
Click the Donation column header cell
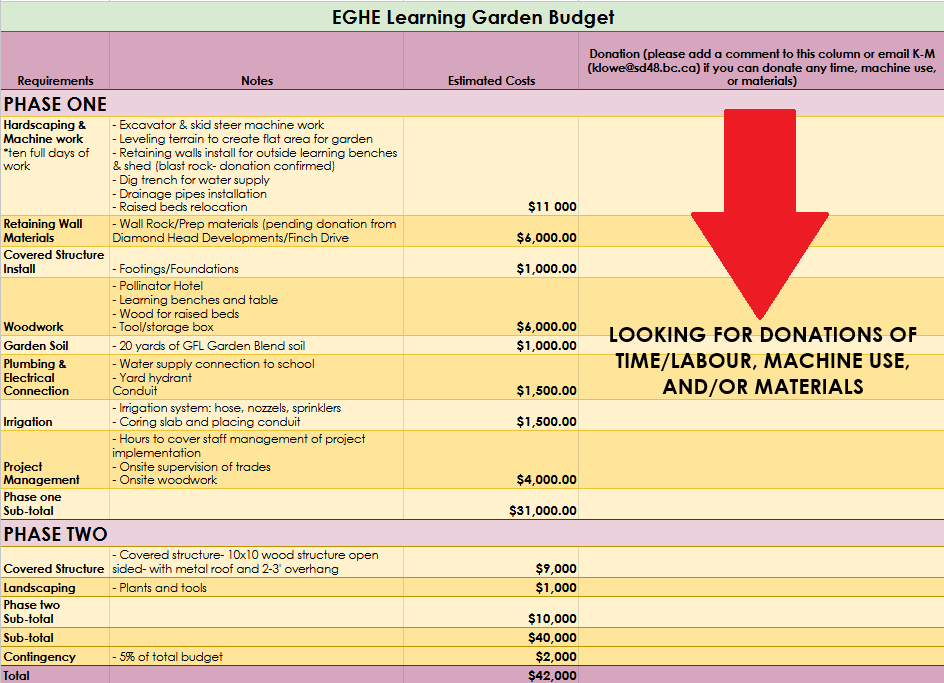tap(761, 67)
